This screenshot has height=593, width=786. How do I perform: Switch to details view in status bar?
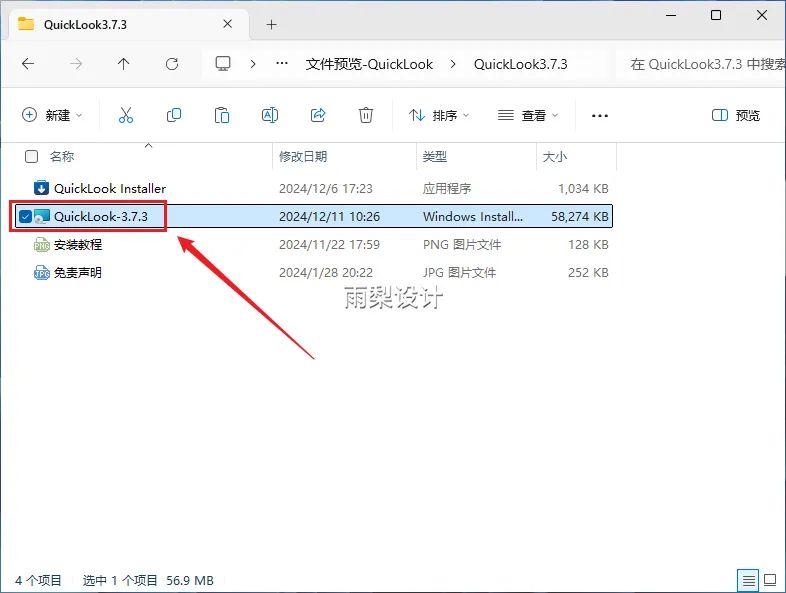tap(748, 580)
